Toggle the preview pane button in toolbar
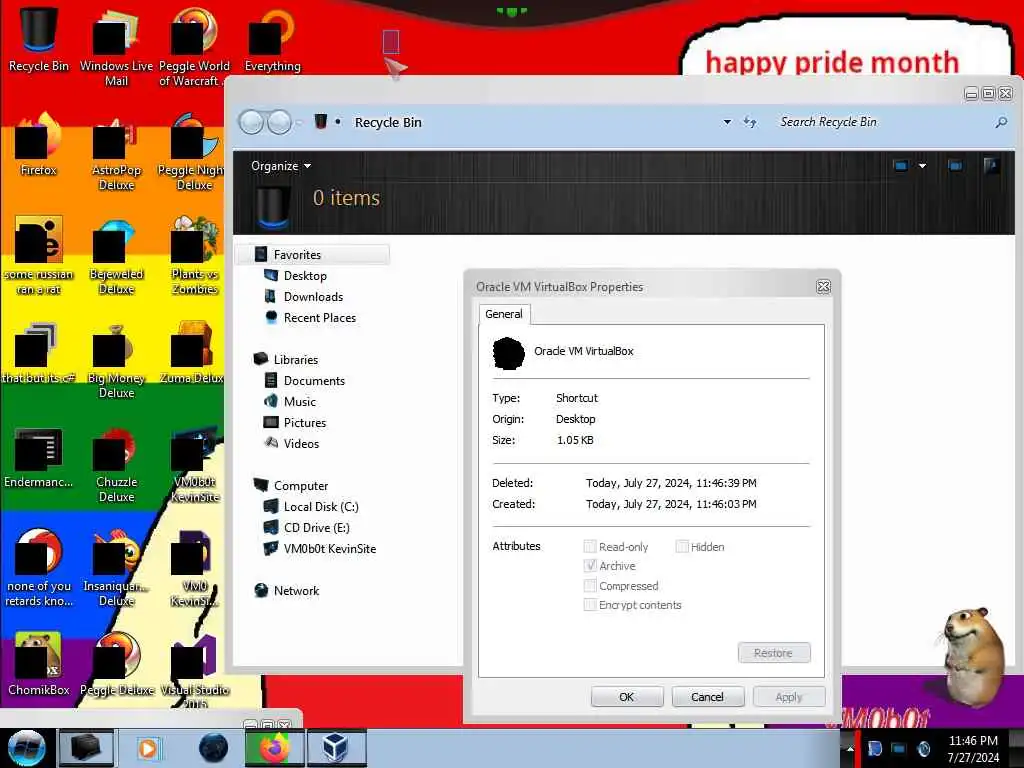Image resolution: width=1024 pixels, height=768 pixels. [x=955, y=166]
